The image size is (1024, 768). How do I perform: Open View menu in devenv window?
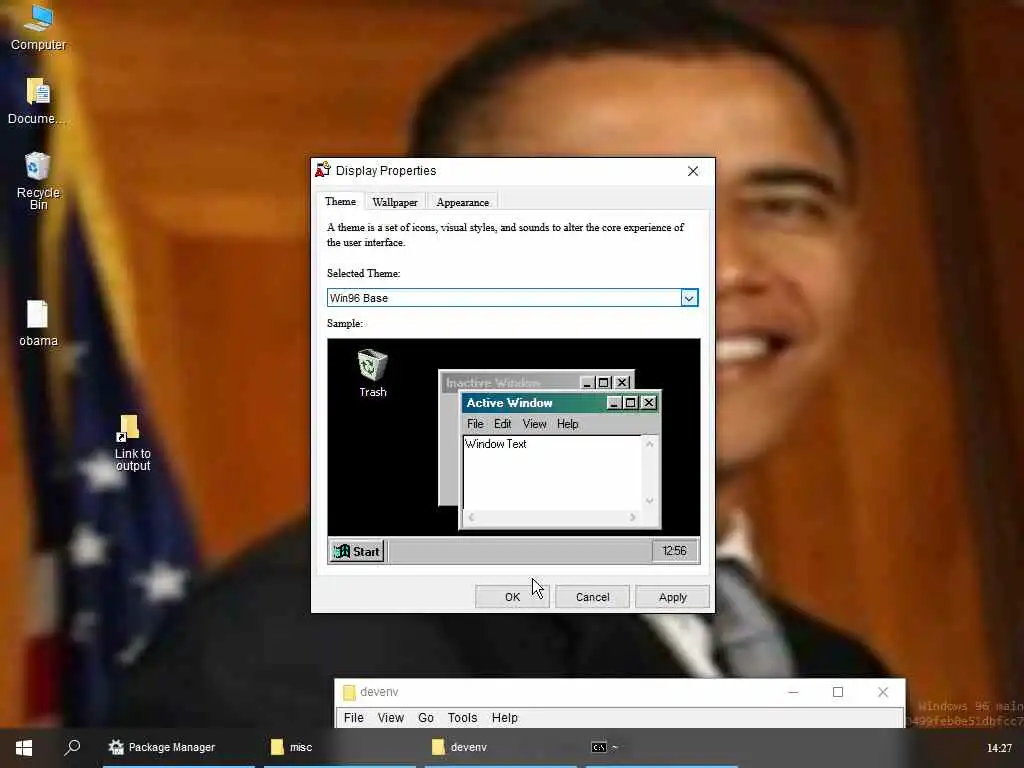(x=391, y=718)
